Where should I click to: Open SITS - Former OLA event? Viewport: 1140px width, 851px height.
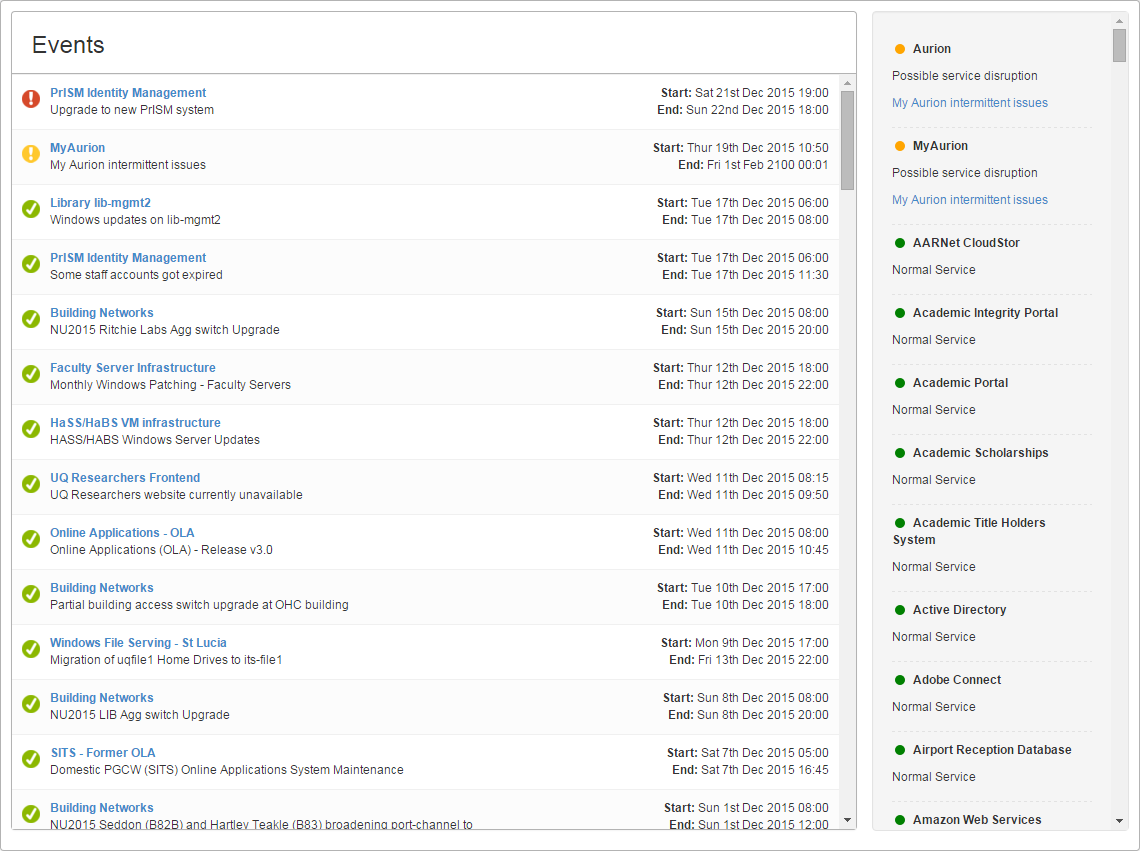103,753
